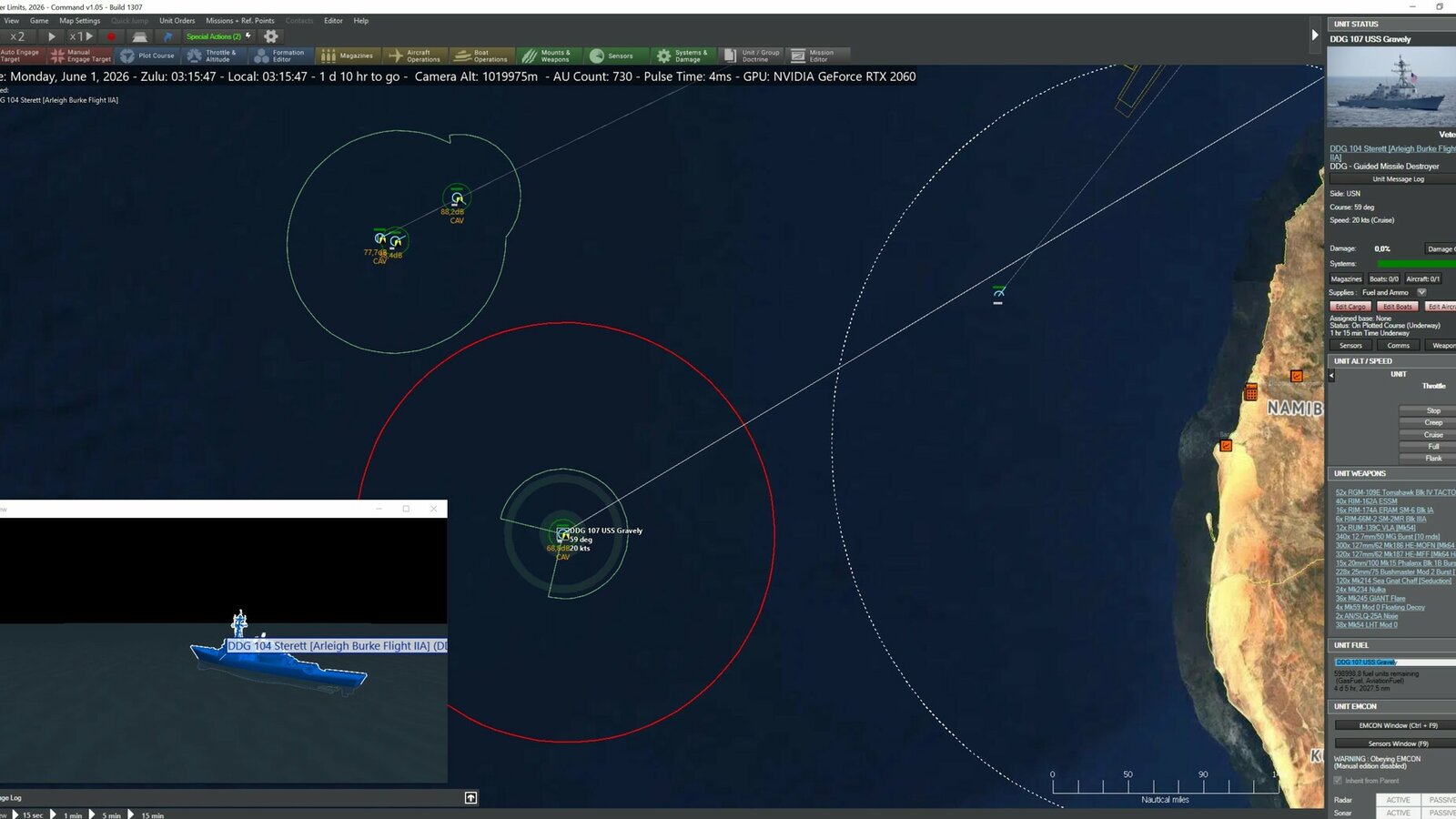This screenshot has width=1456, height=819.
Task: Start the simulation with the play button
Action: tap(51, 36)
